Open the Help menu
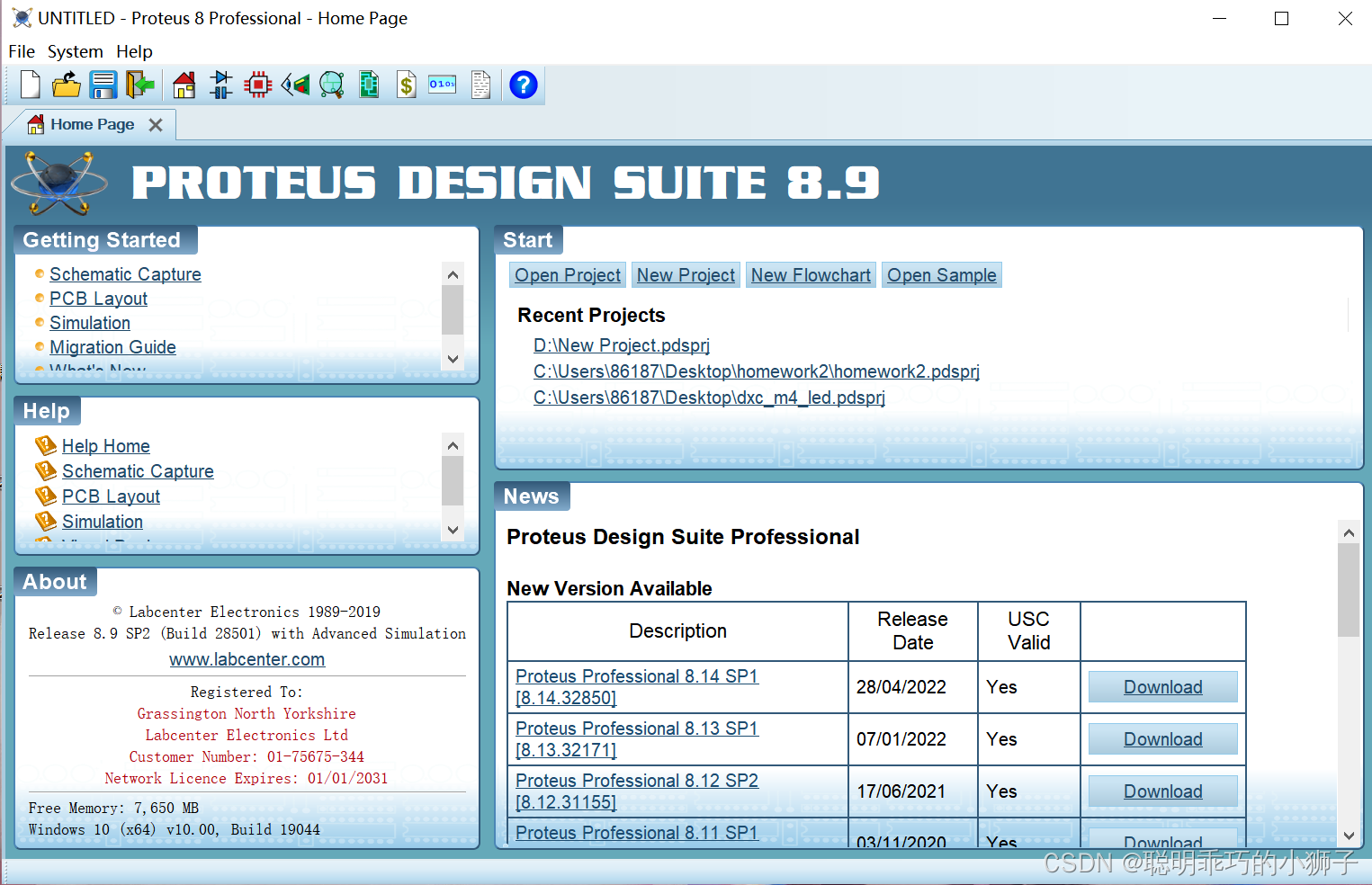 coord(134,51)
